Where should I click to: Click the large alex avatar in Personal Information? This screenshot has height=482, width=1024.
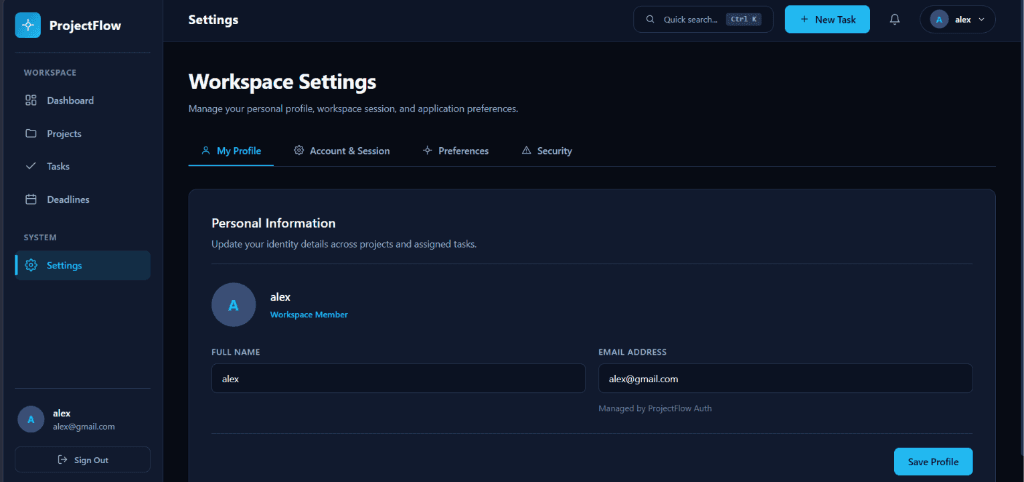pos(233,304)
